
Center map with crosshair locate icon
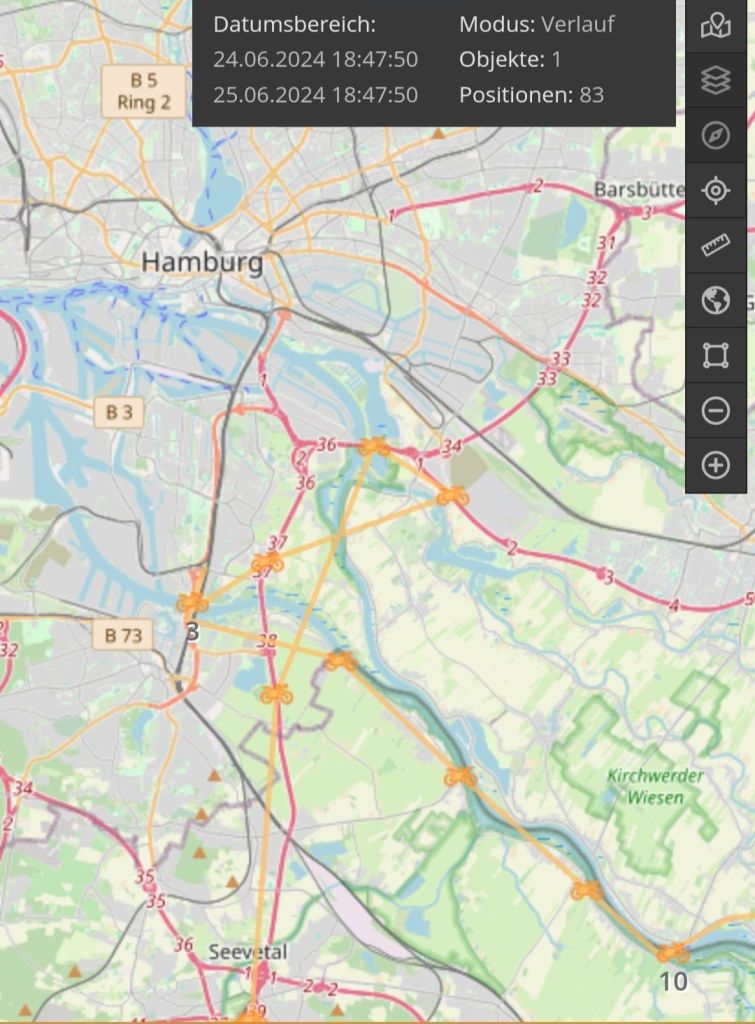[x=715, y=191]
